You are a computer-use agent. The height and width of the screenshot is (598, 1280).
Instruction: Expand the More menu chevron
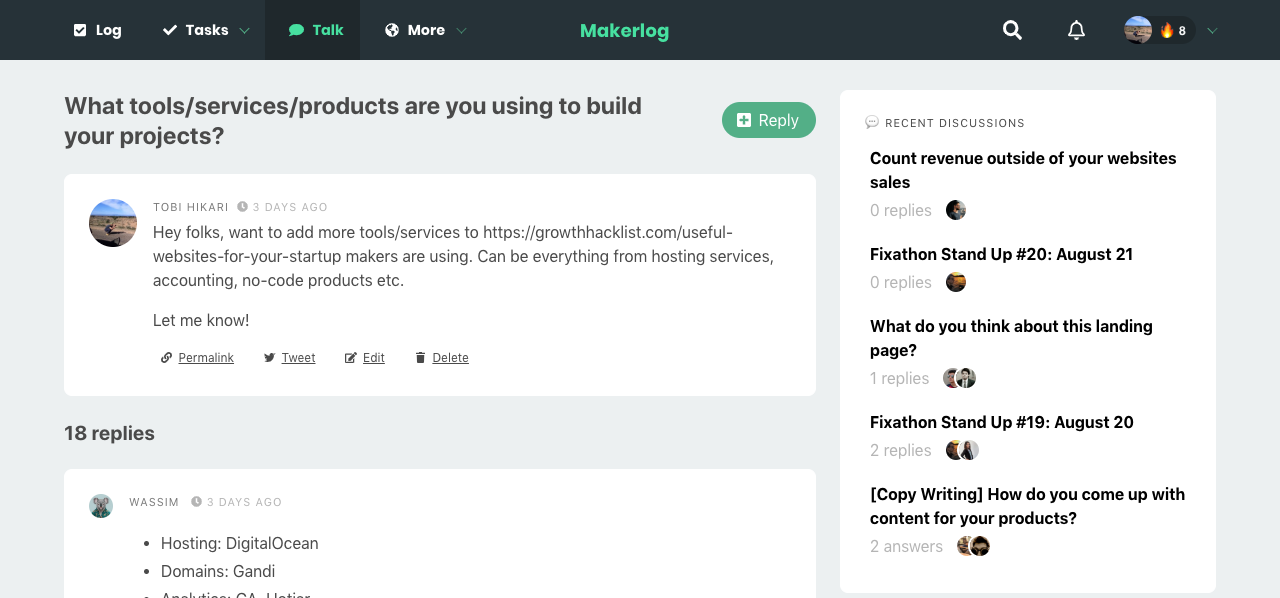[461, 31]
